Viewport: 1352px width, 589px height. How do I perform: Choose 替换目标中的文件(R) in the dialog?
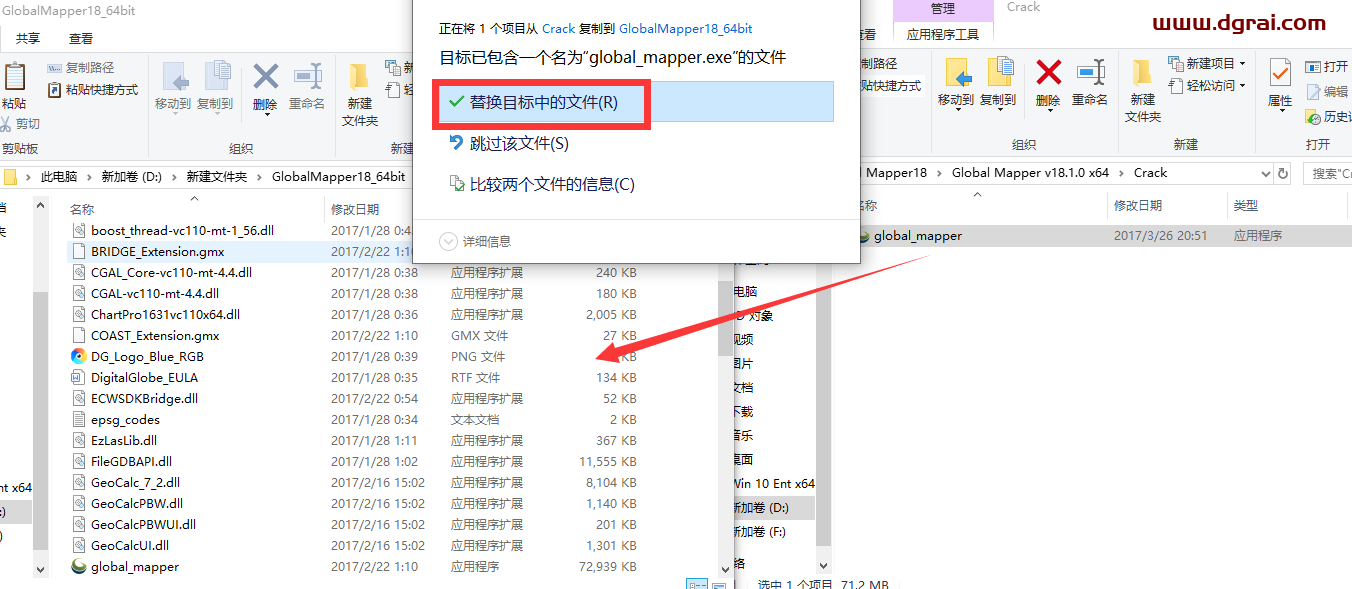coord(635,102)
